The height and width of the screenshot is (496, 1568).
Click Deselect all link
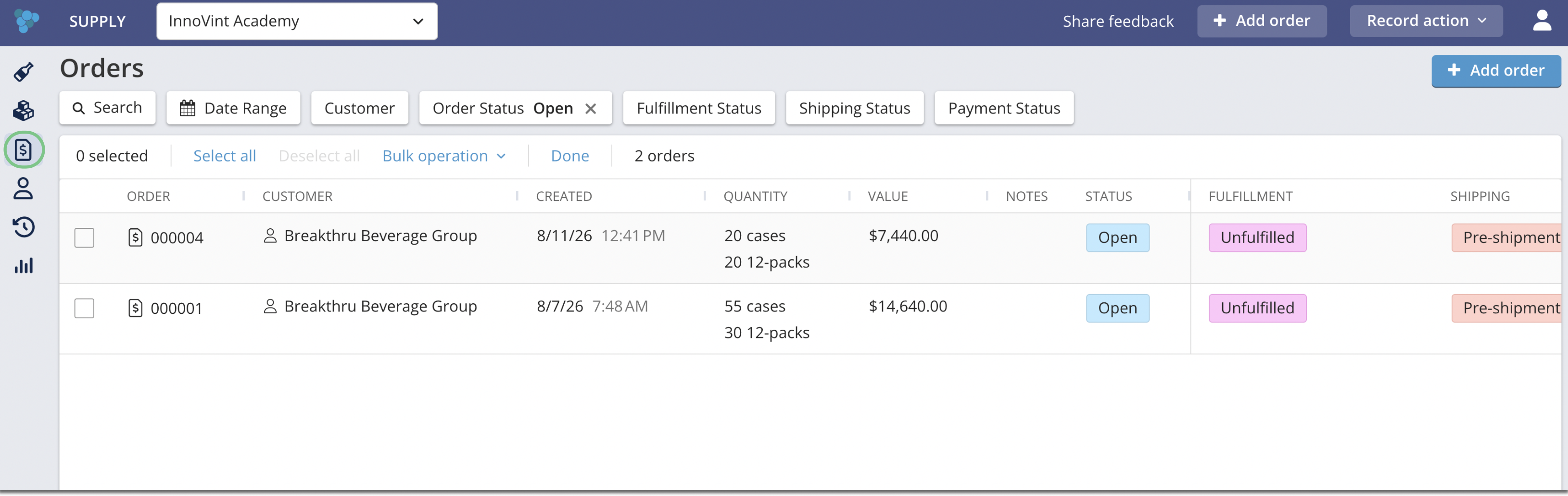coord(319,156)
